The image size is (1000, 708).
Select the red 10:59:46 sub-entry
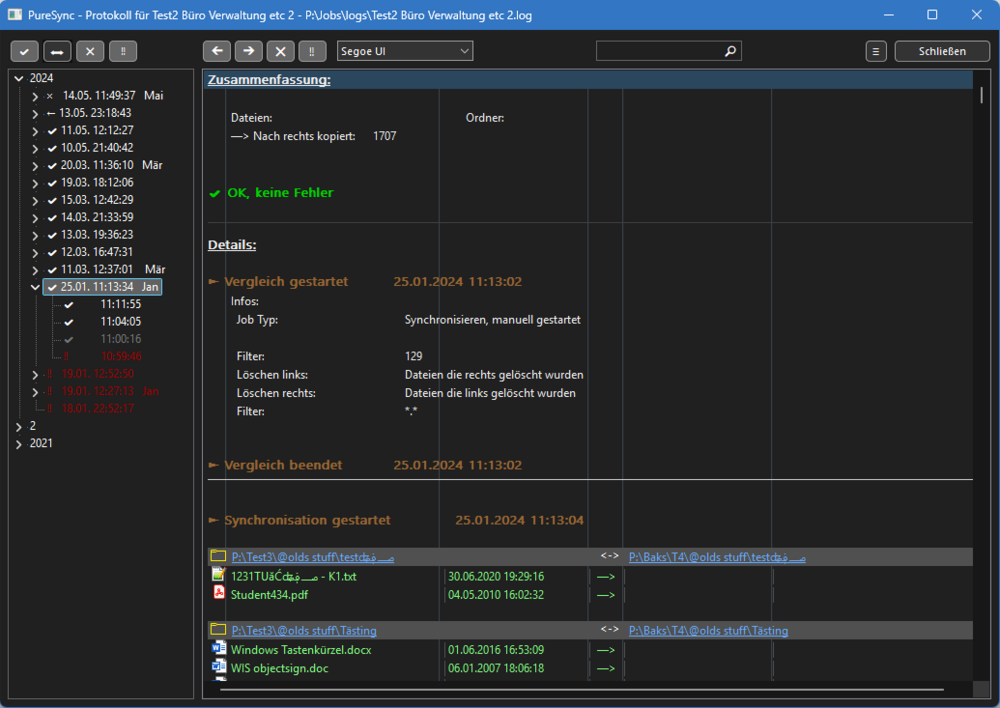[x=121, y=356]
